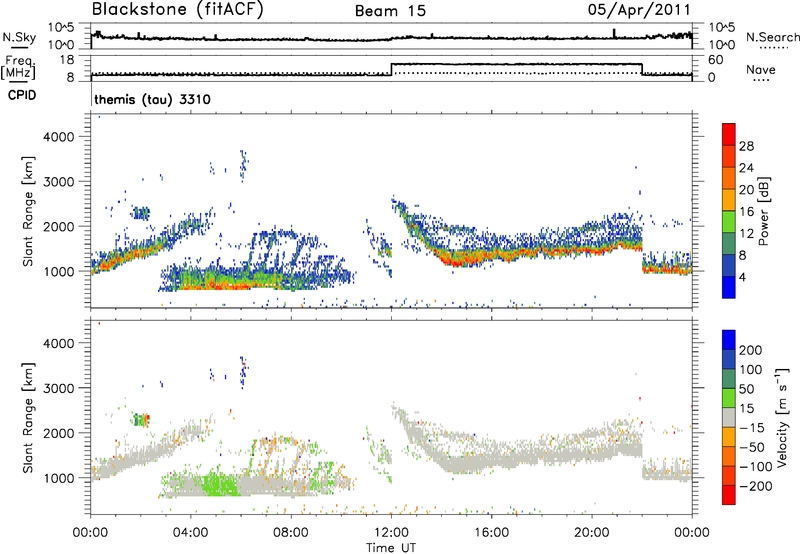Image resolution: width=800 pixels, height=554 pixels.
Task: Pick the bright blue bottom Power colorbar segment
Action: pyautogui.click(x=729, y=287)
